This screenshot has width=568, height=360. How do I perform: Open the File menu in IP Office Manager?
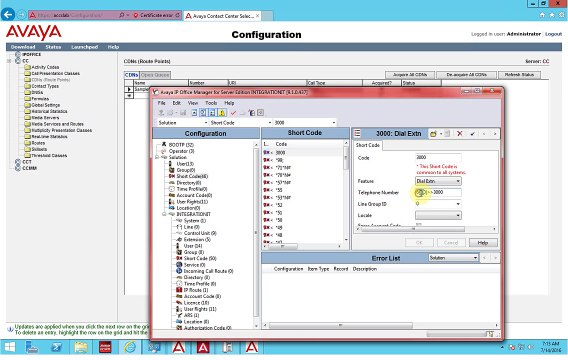point(162,103)
